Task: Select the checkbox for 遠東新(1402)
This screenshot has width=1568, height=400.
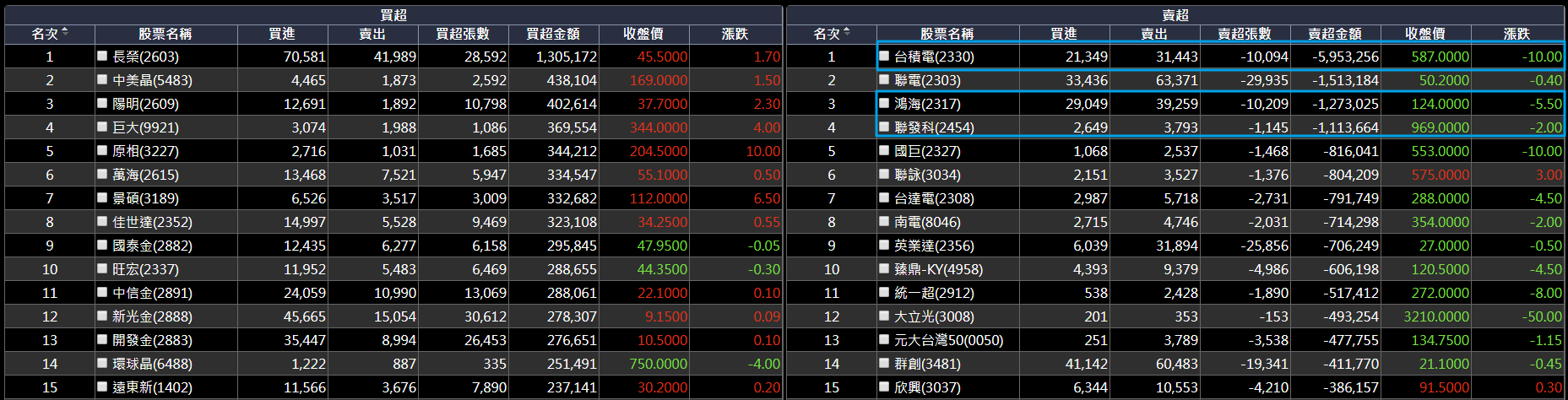Action: point(102,386)
